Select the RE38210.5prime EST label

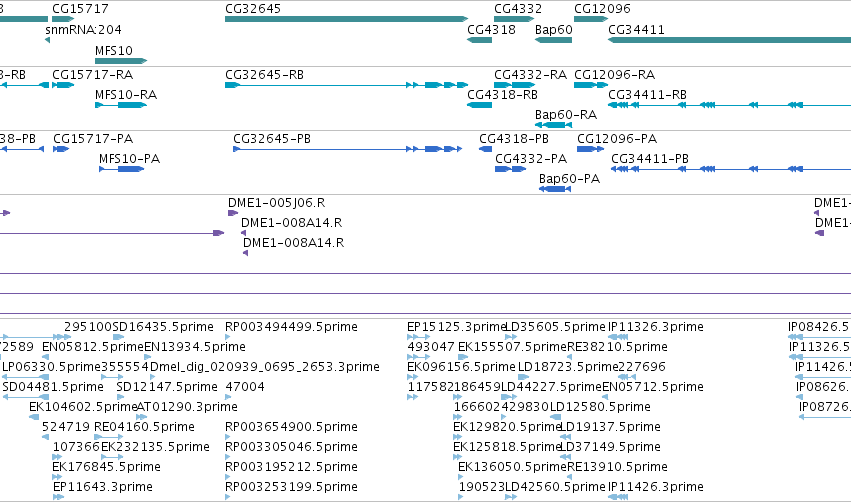tap(617, 347)
